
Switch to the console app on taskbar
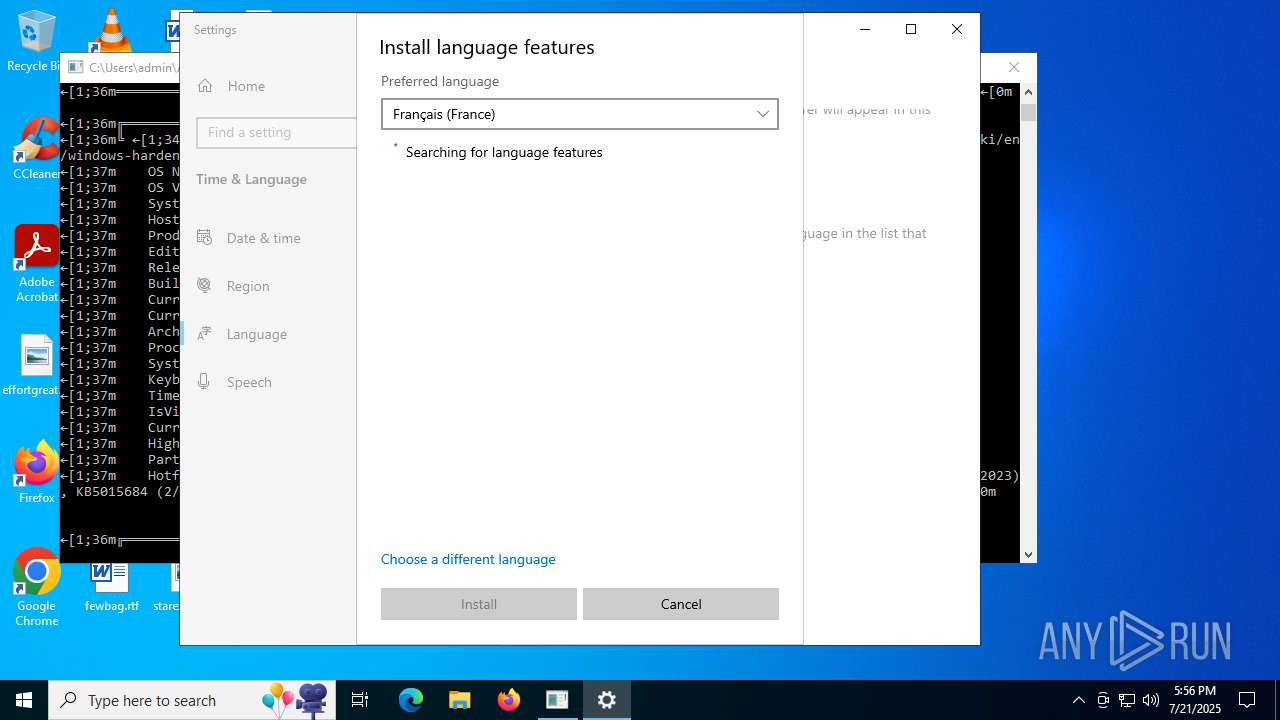pos(558,700)
